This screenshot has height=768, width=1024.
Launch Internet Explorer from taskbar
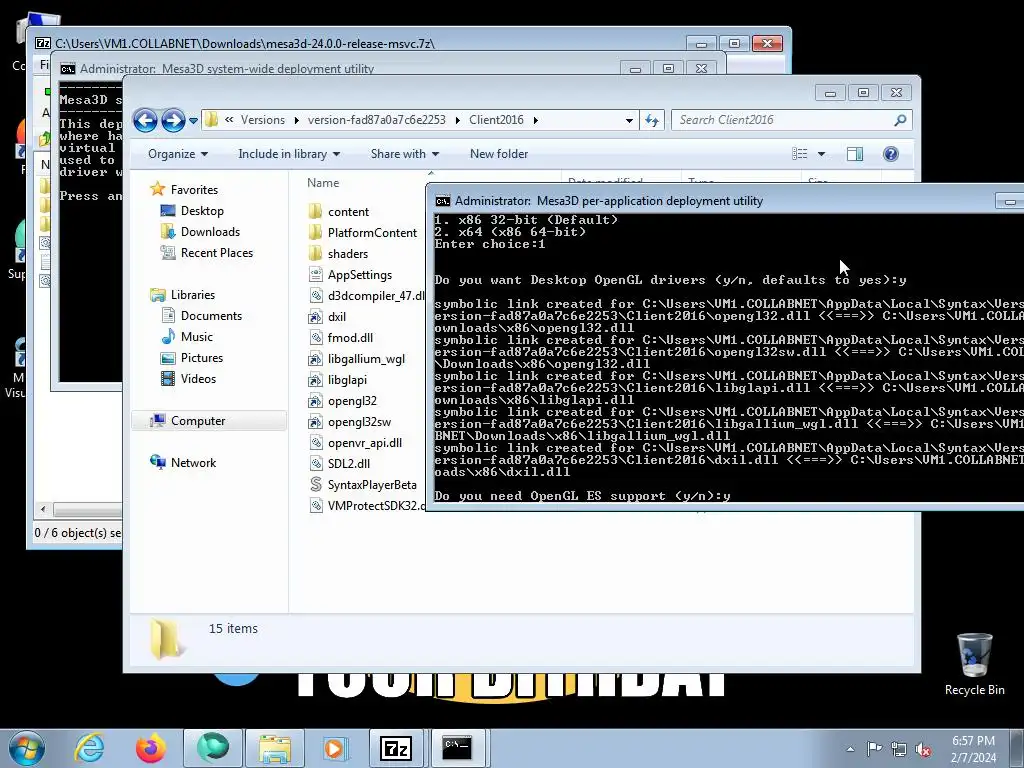pos(89,748)
